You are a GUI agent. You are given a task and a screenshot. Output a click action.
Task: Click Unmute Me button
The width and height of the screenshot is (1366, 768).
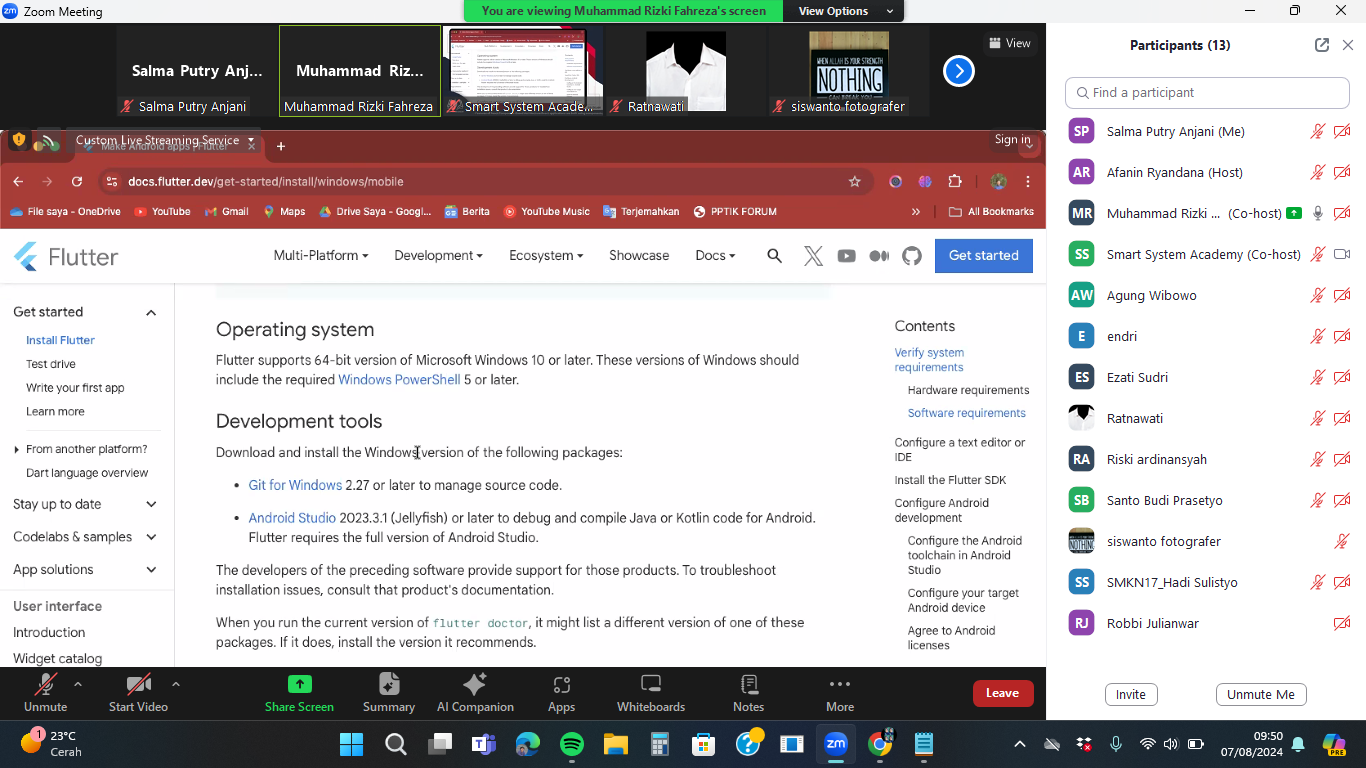pyautogui.click(x=1261, y=694)
